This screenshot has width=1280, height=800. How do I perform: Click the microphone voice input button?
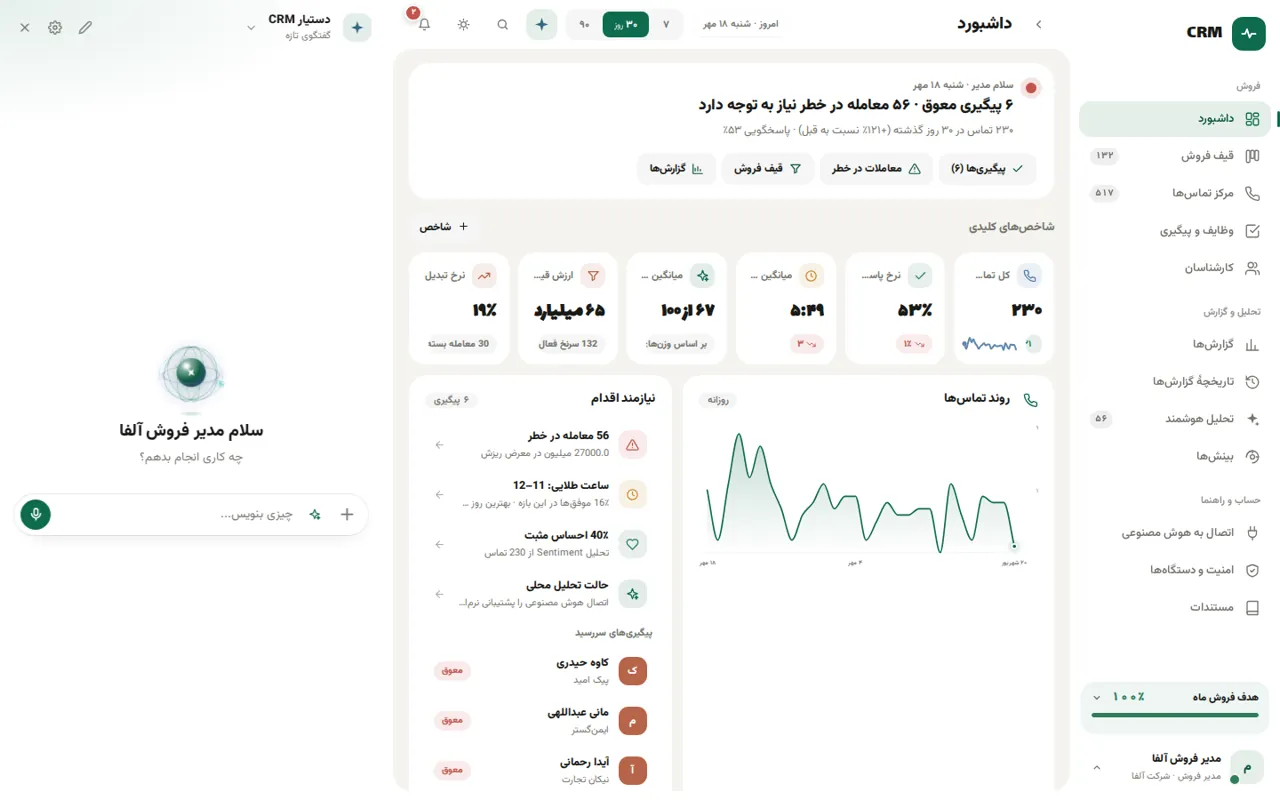pos(36,514)
